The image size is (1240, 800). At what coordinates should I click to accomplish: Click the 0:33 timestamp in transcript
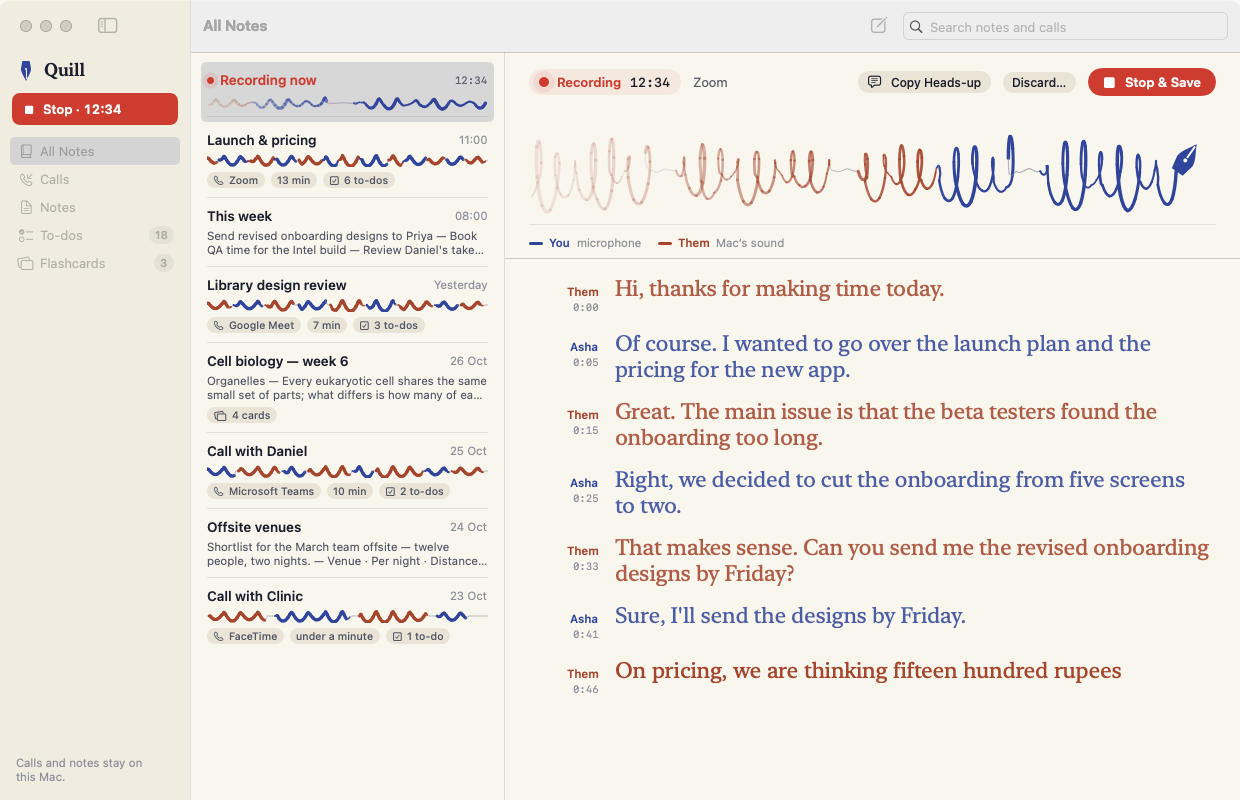click(585, 567)
